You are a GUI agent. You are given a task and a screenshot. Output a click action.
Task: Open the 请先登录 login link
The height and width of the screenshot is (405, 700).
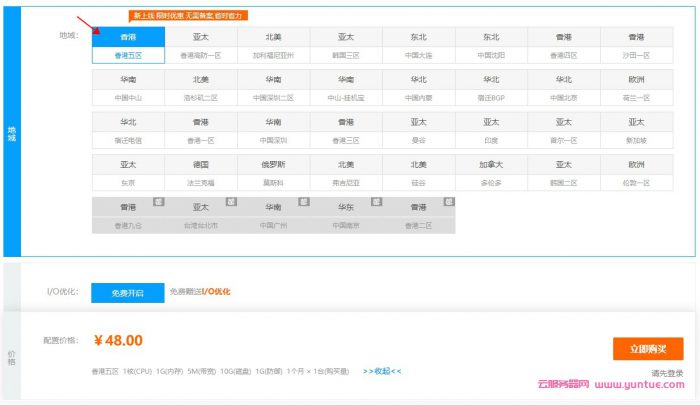click(667, 373)
